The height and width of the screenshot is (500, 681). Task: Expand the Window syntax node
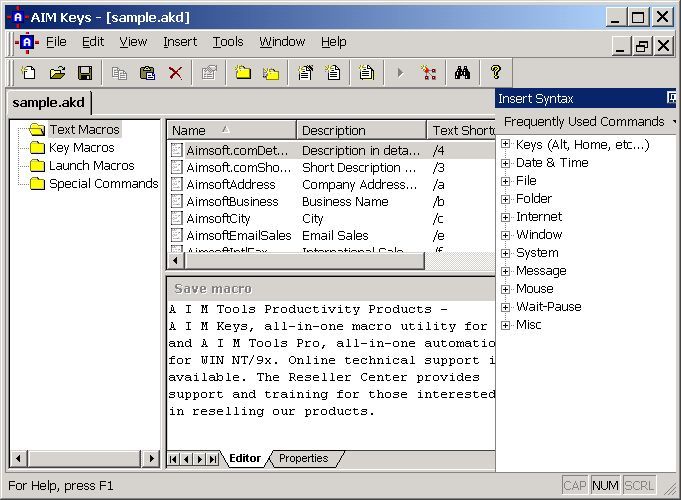click(505, 235)
